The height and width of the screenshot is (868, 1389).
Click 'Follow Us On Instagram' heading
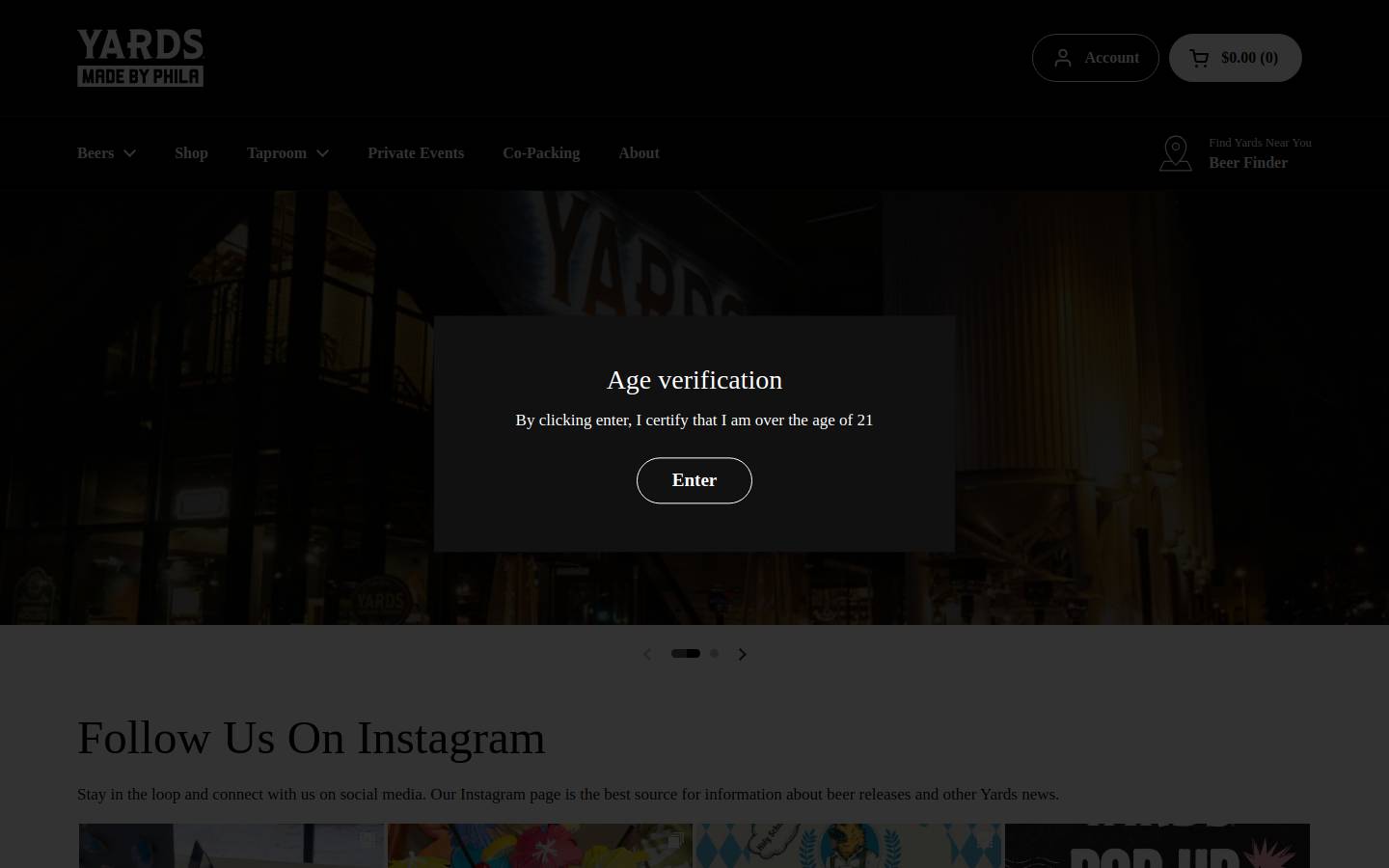point(312,738)
